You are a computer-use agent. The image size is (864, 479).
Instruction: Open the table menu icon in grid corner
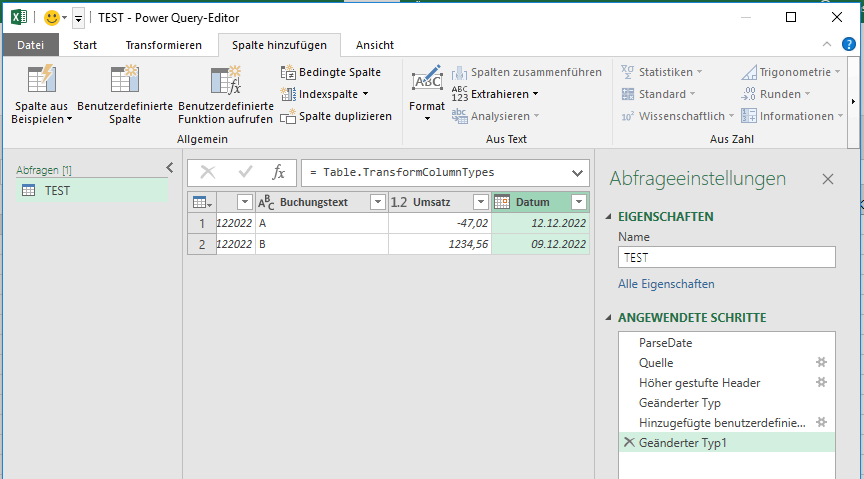point(202,202)
